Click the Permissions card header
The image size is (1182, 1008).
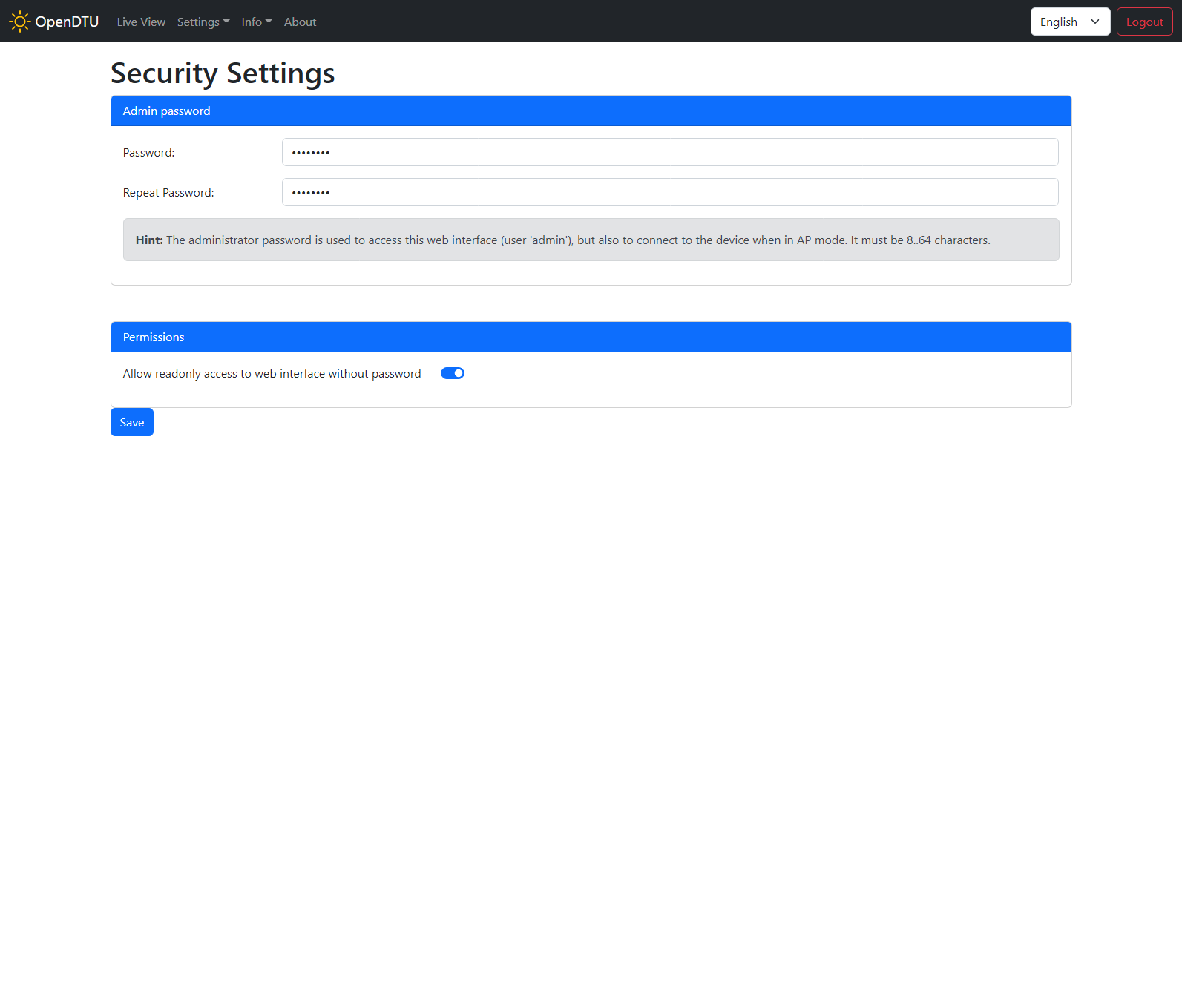591,337
